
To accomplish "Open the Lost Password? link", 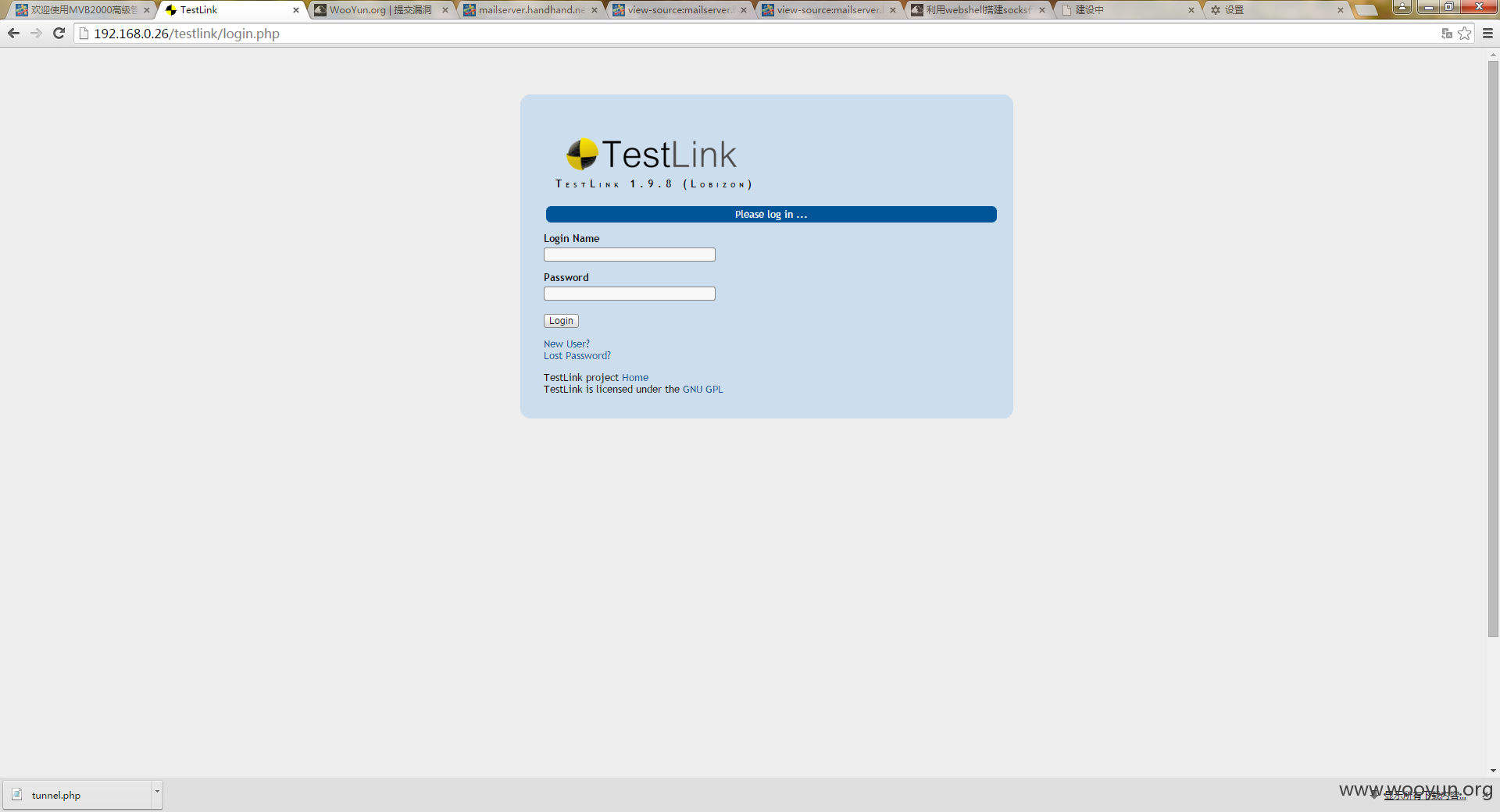I will [x=577, y=355].
